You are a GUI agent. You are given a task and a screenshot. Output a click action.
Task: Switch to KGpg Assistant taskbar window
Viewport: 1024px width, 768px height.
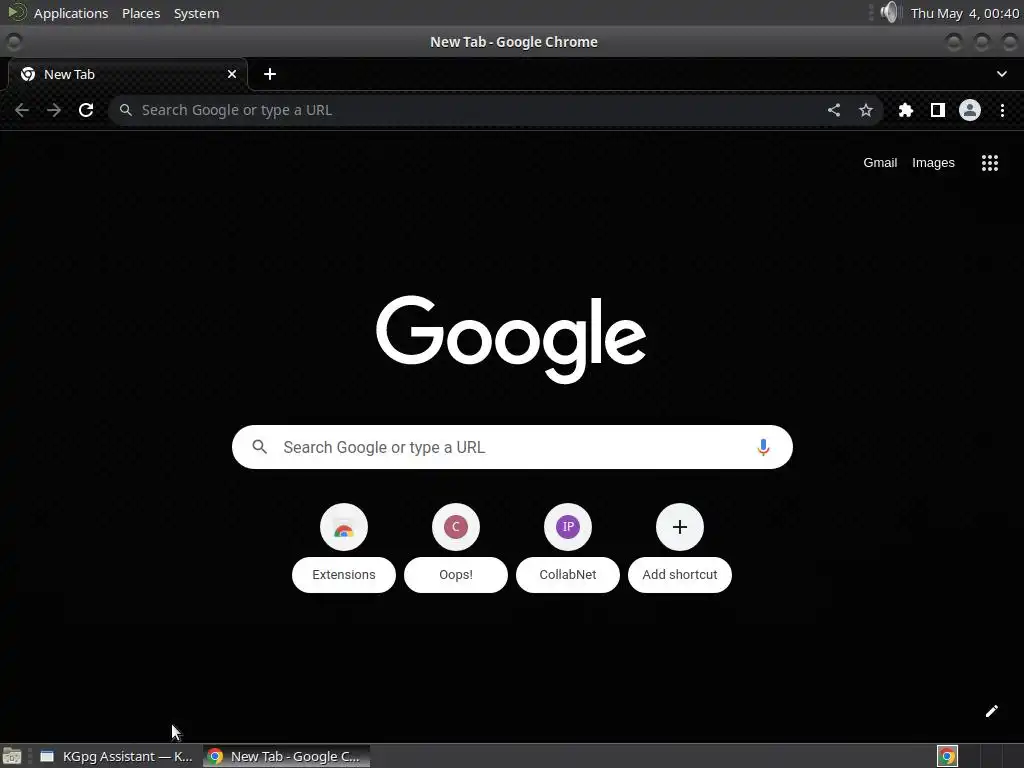(x=116, y=756)
